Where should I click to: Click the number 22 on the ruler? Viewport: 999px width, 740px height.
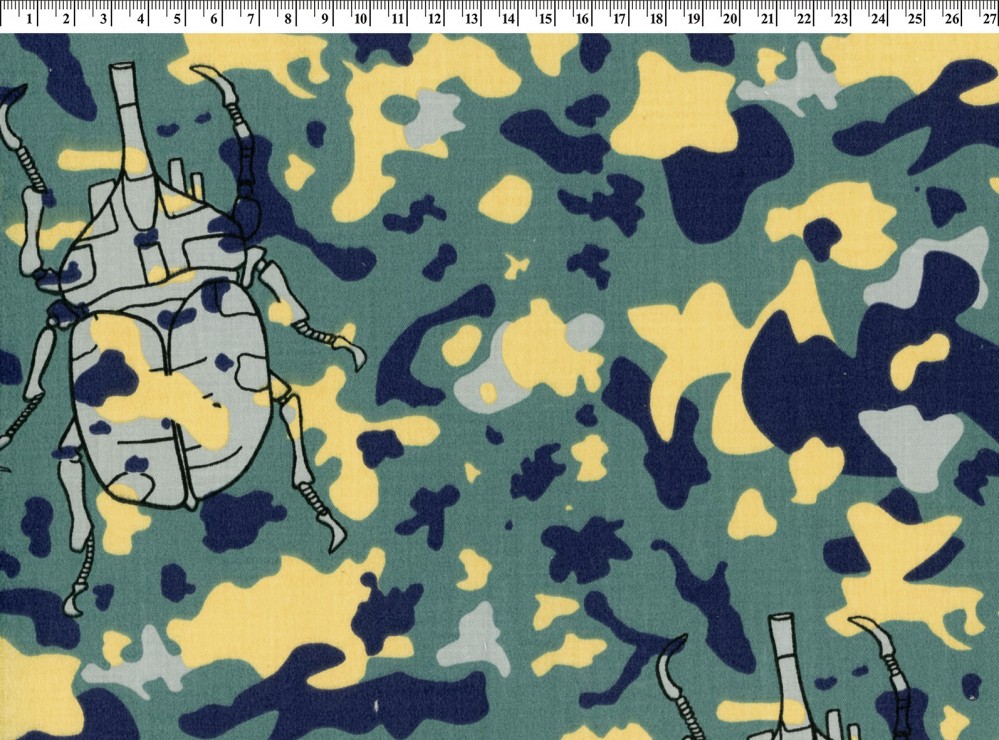pyautogui.click(x=804, y=20)
